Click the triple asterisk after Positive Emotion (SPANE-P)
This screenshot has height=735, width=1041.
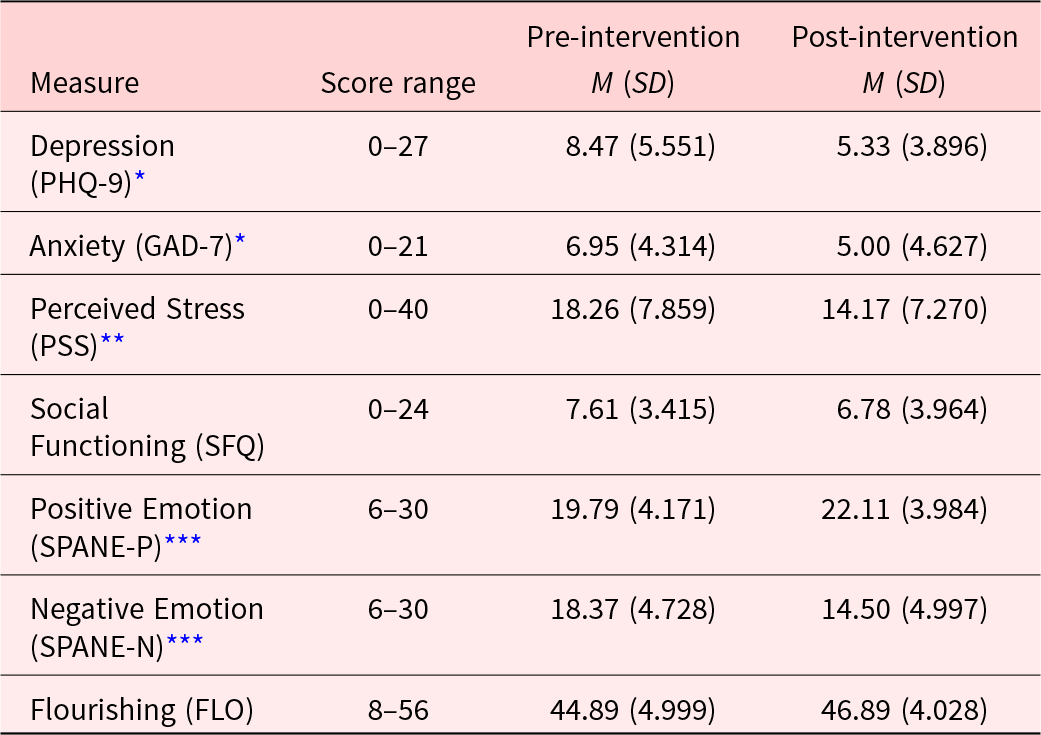click(x=183, y=540)
